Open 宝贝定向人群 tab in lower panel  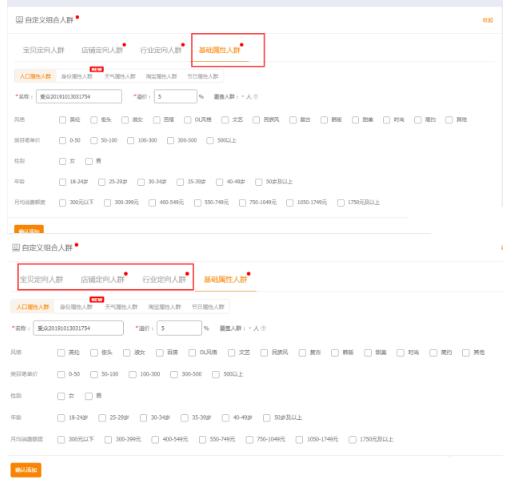pyautogui.click(x=41, y=279)
